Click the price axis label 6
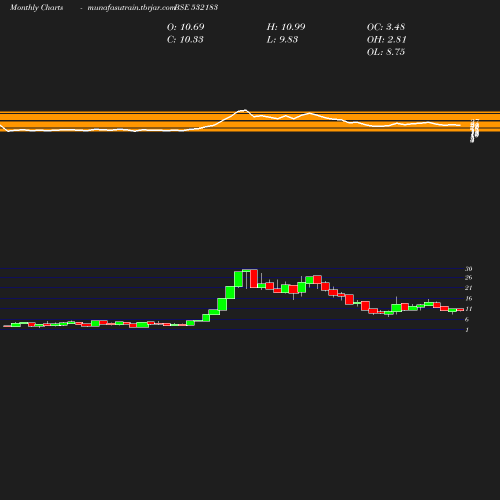Image resolution: width=500 pixels, height=500 pixels. (467, 319)
